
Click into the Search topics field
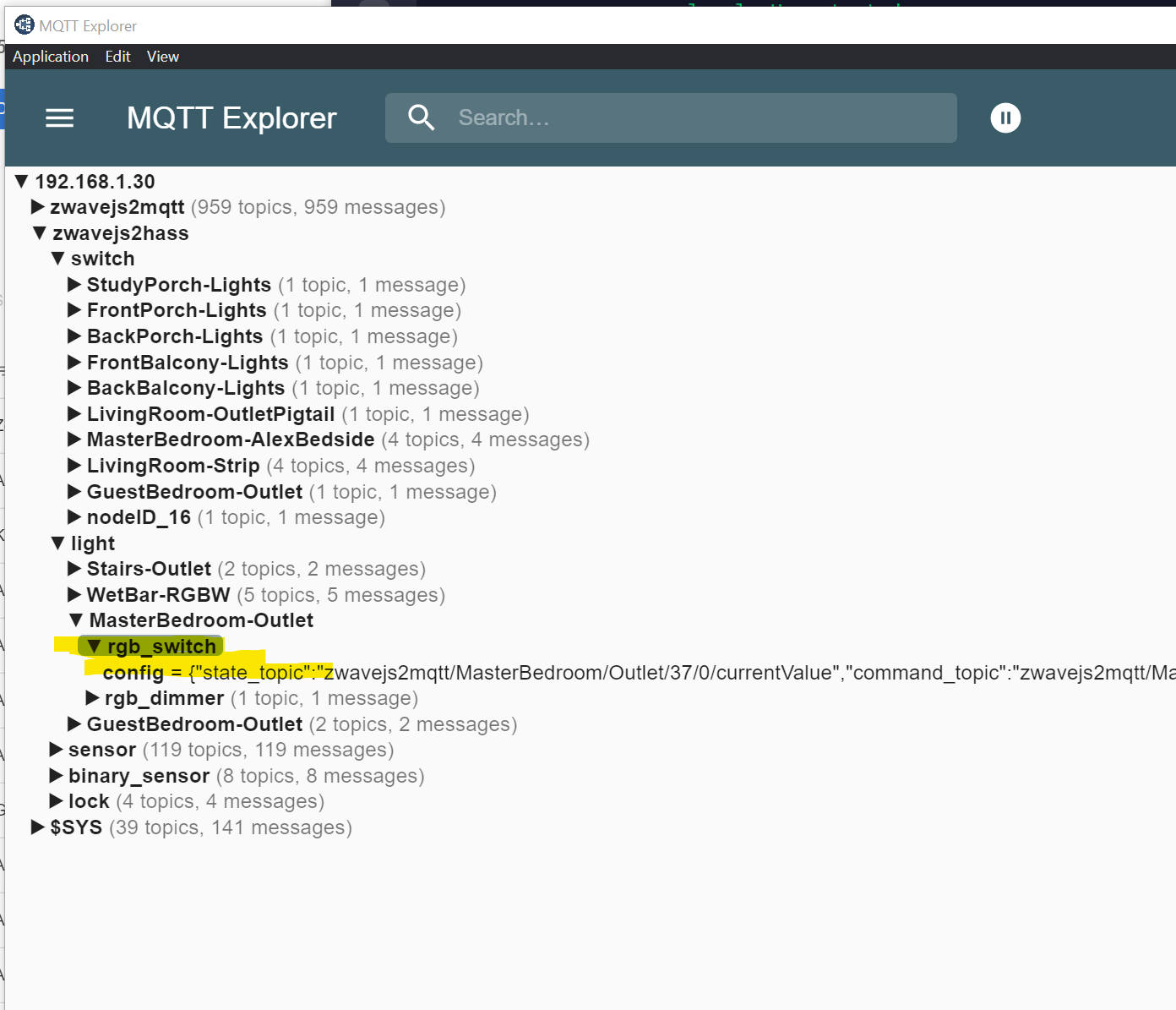coord(671,118)
